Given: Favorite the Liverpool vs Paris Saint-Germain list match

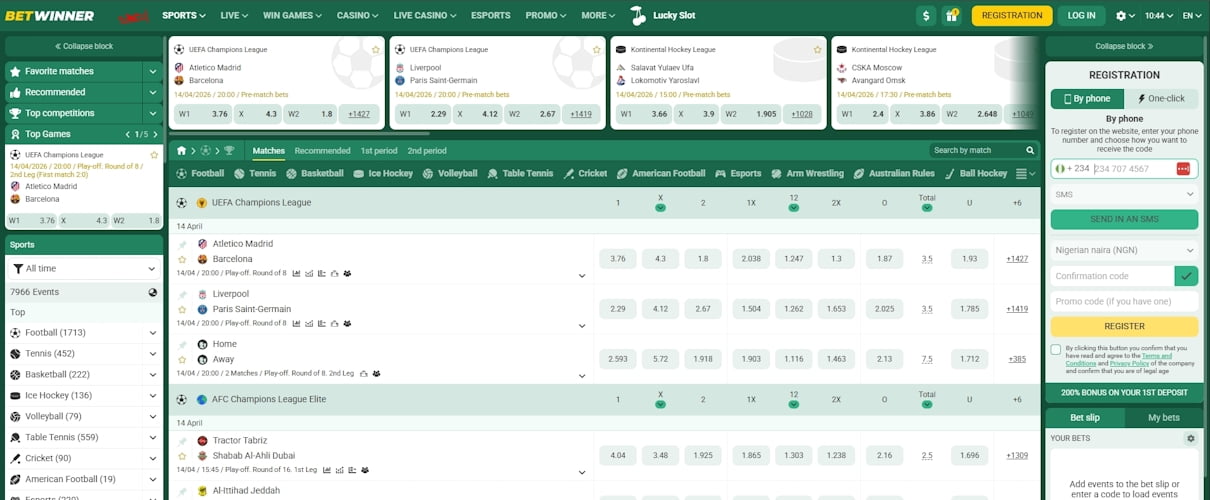Looking at the screenshot, I should [182, 309].
